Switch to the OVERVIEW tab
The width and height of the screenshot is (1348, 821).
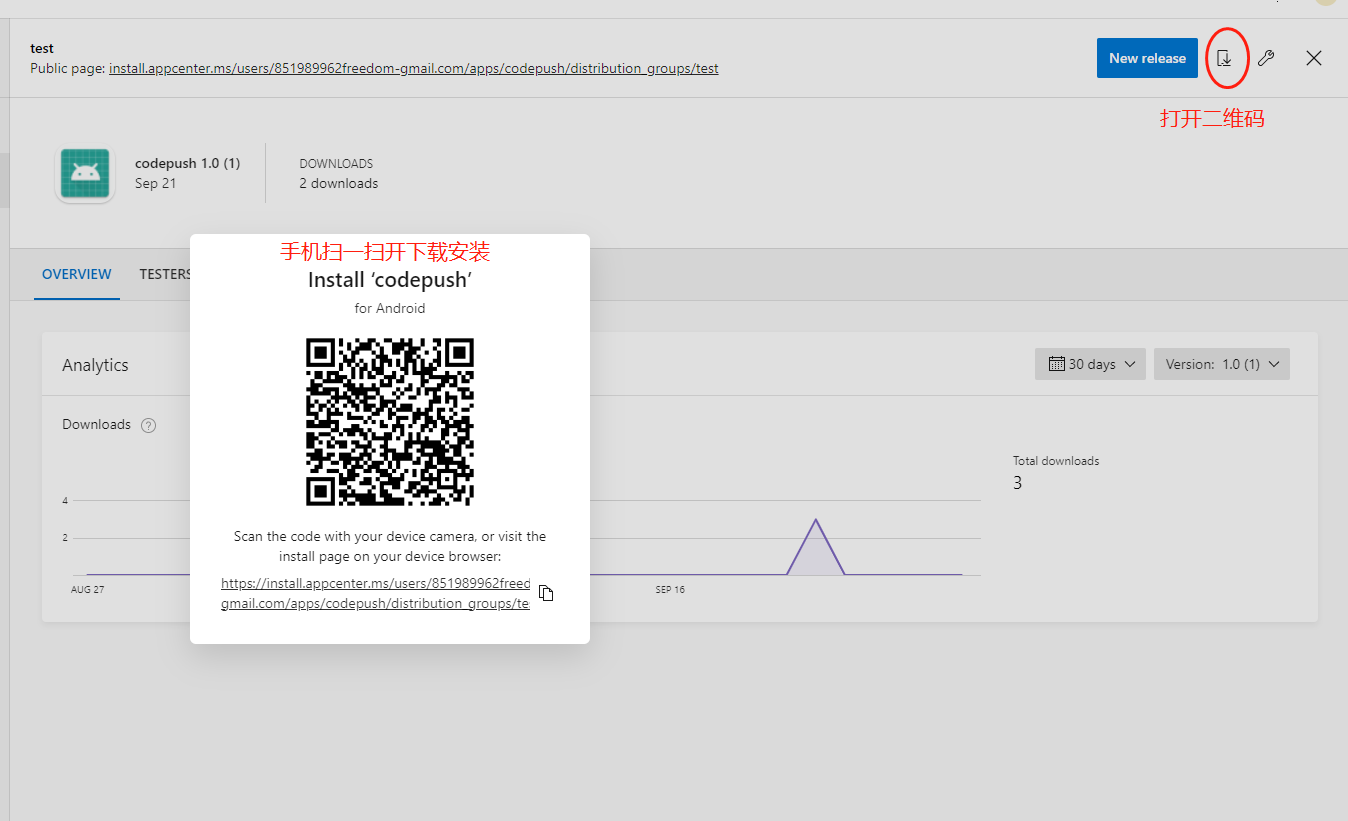[77, 274]
